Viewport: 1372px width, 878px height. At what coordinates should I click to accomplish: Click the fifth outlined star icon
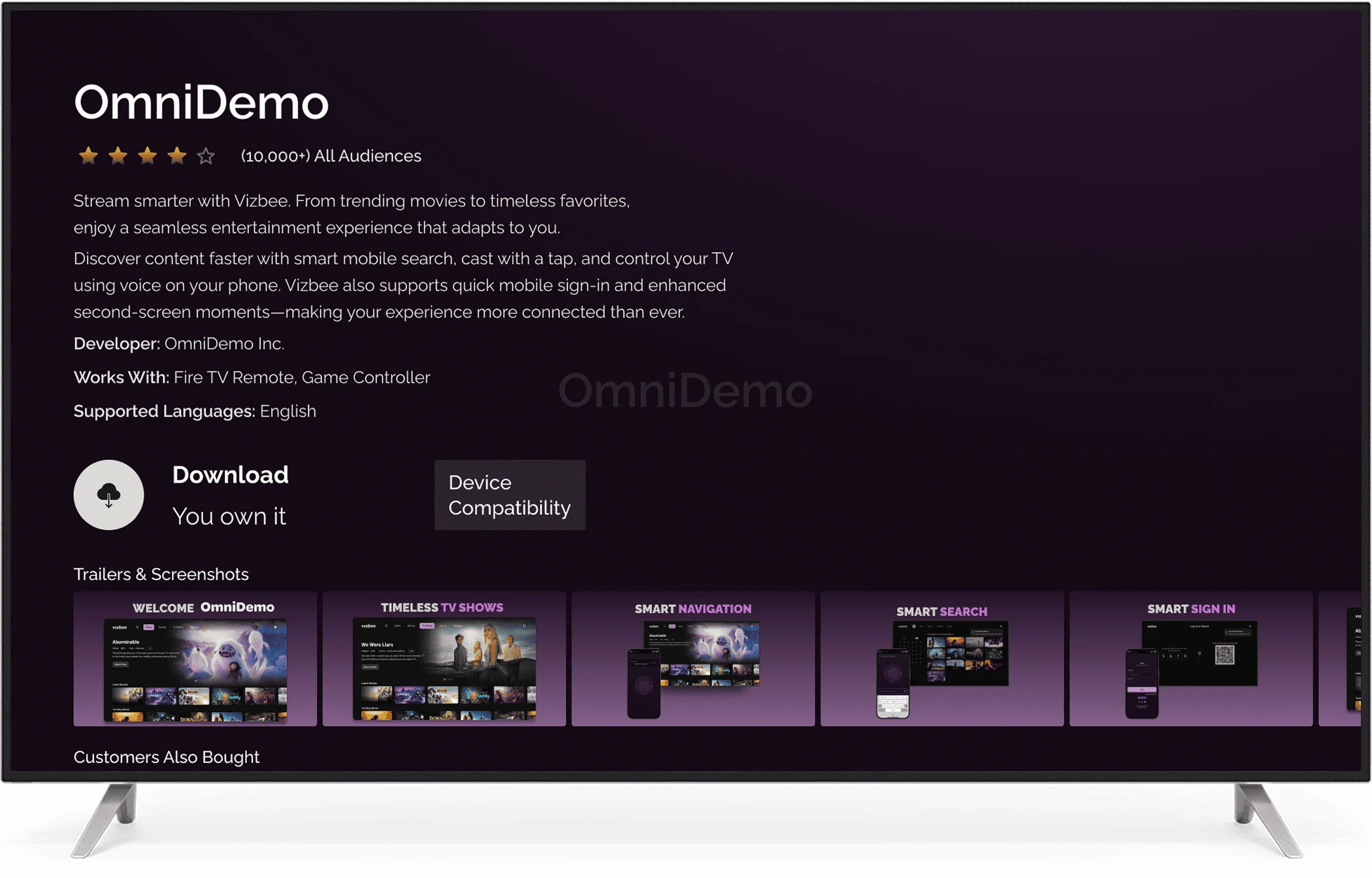(205, 155)
